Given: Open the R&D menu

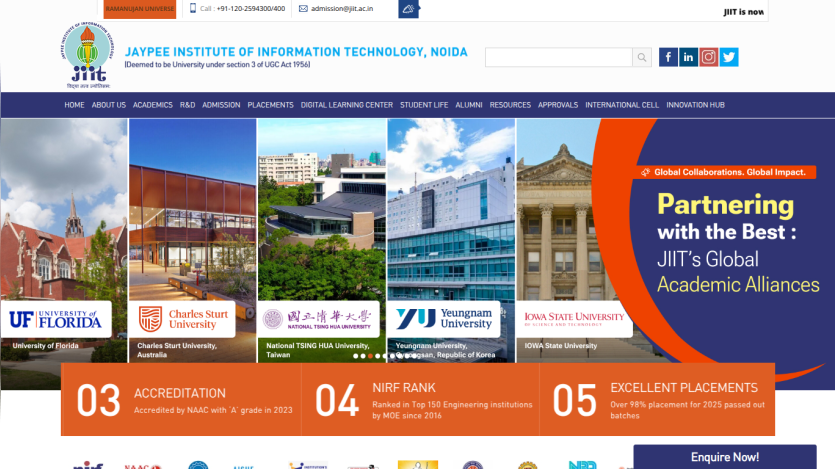Looking at the screenshot, I should point(187,105).
